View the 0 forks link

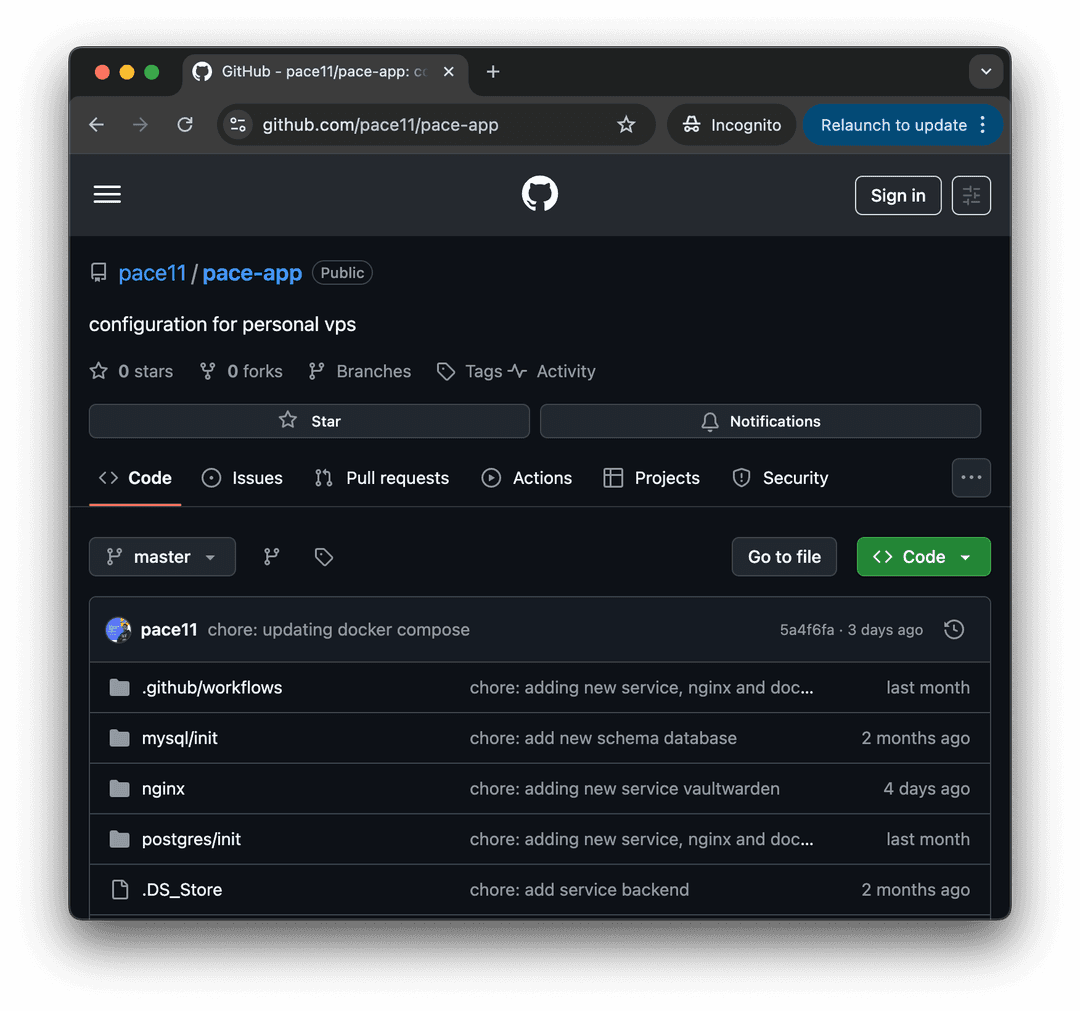point(241,371)
